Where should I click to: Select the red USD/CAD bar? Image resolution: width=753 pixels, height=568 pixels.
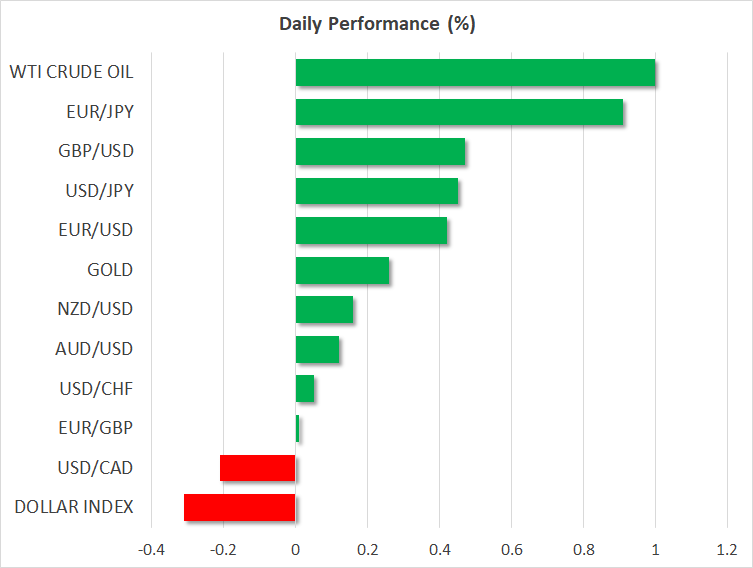(258, 468)
